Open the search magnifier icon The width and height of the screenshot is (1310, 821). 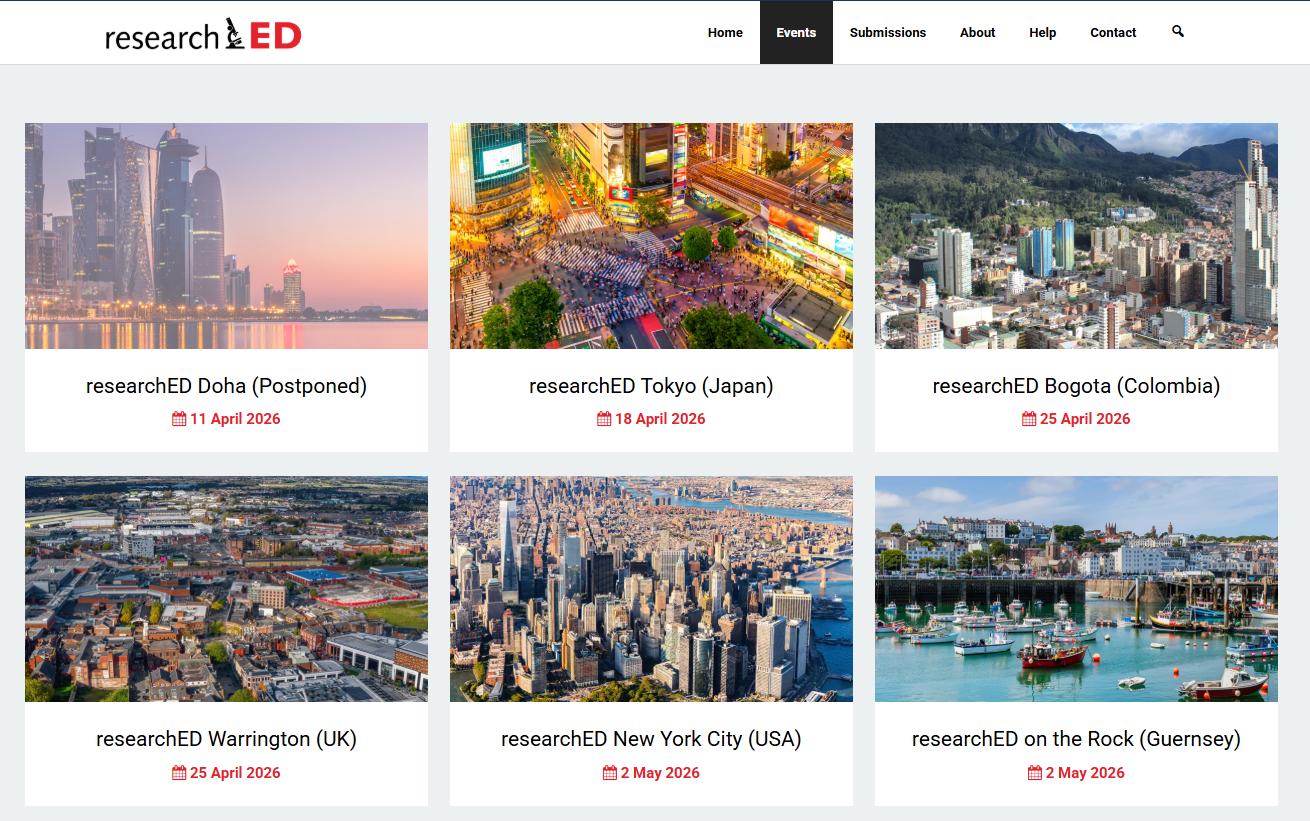[x=1177, y=32]
